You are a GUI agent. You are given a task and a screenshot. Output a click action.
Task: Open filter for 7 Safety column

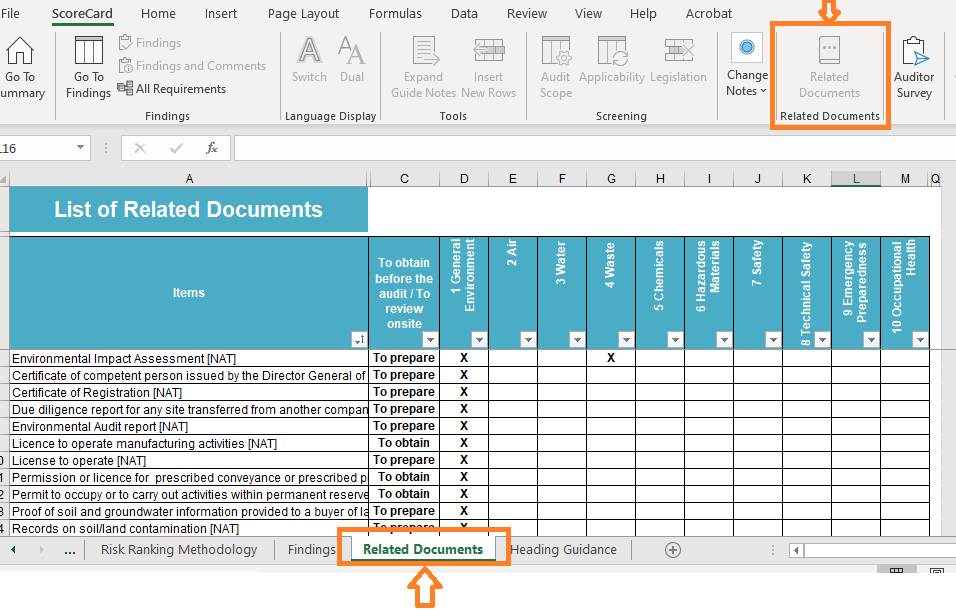point(773,340)
